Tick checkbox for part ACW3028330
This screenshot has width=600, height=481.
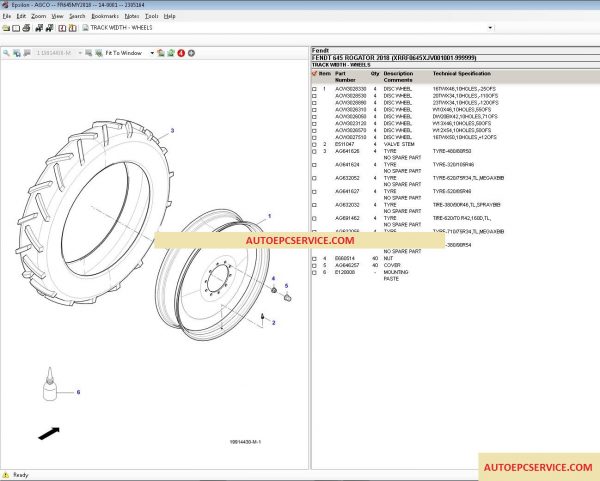315,89
